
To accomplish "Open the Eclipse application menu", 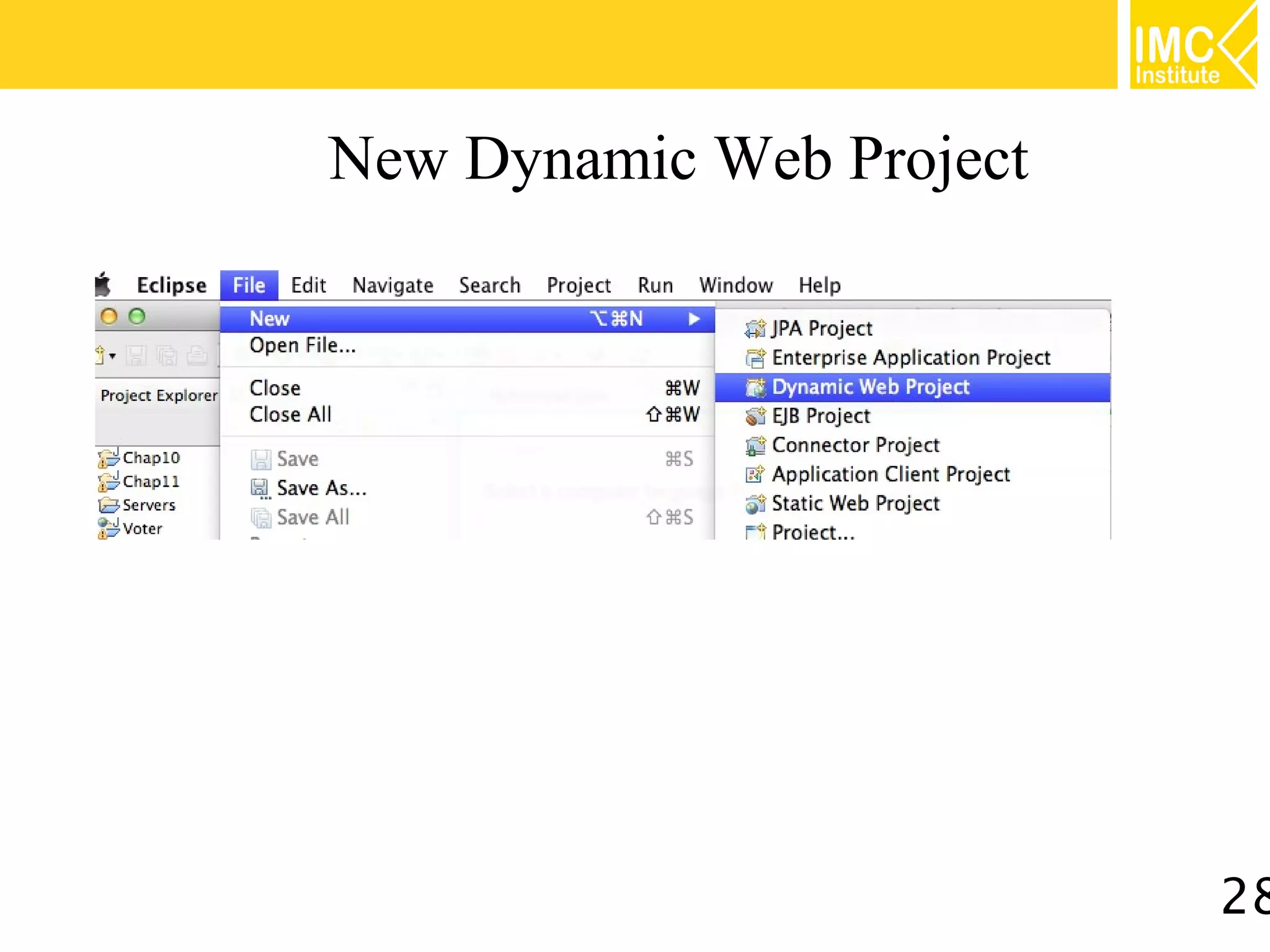I will (x=171, y=285).
